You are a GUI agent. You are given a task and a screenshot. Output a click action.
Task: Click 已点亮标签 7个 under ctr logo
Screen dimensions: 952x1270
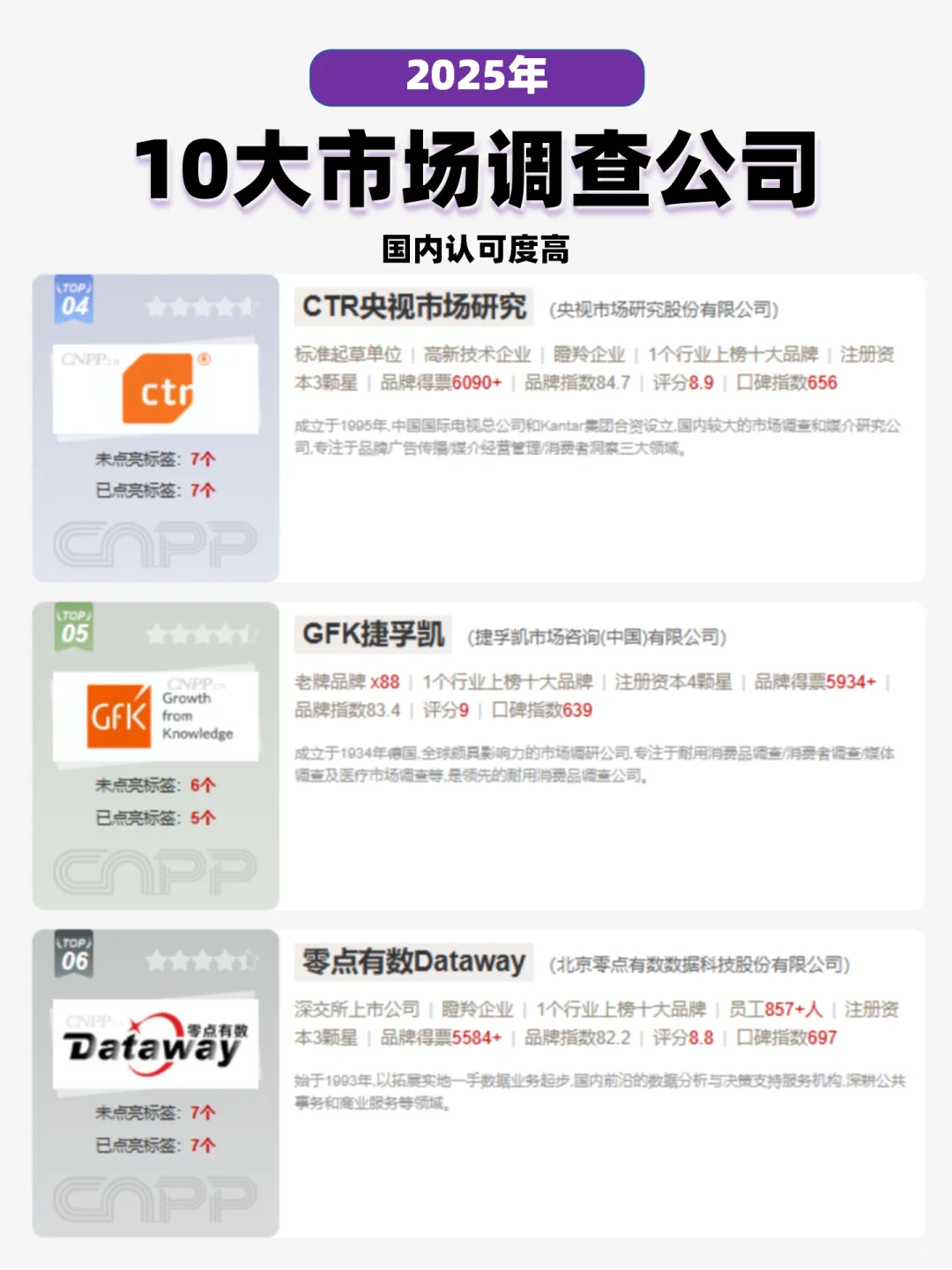[155, 490]
